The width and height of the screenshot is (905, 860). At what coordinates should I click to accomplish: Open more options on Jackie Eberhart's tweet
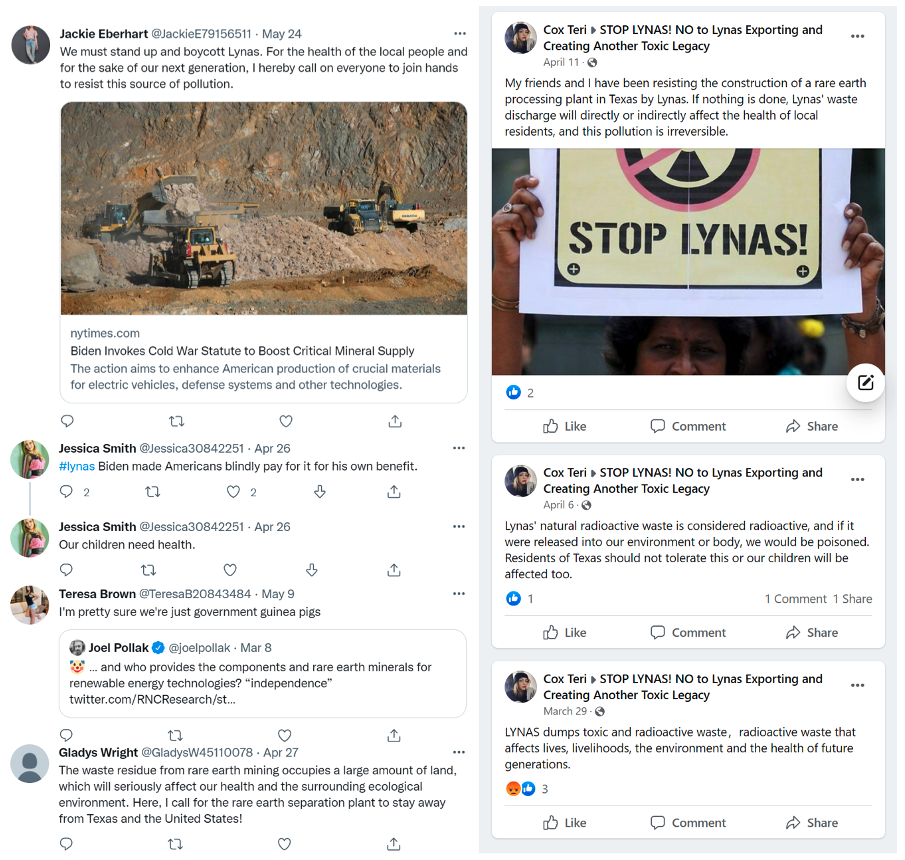coord(459,34)
